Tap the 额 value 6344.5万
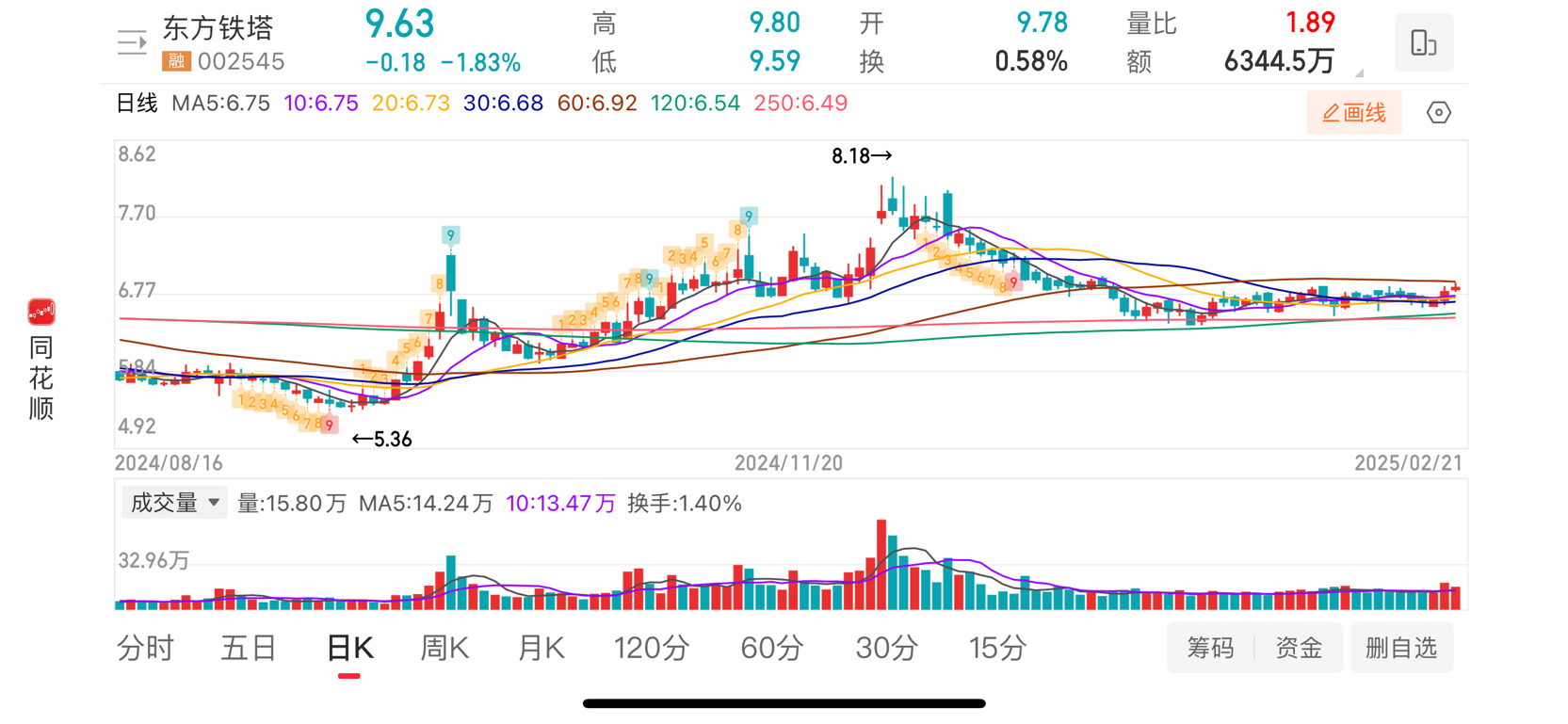The height and width of the screenshot is (724, 1568). coord(1279,62)
